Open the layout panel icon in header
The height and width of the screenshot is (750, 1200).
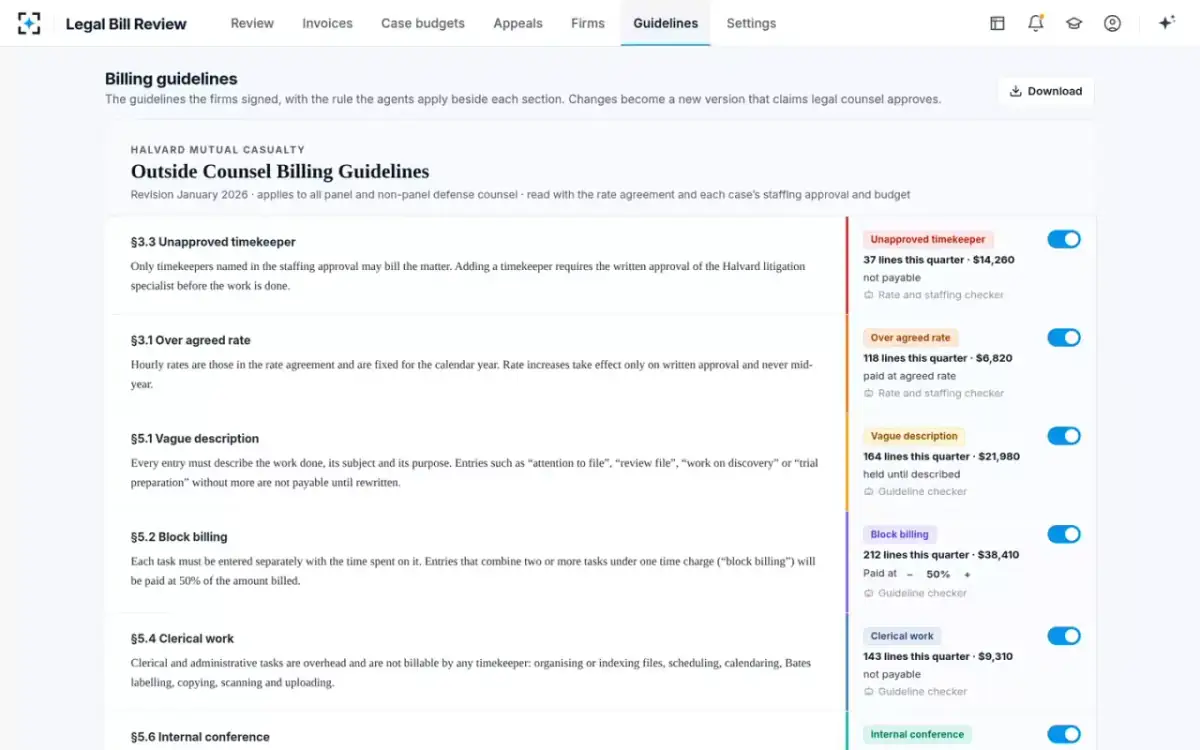pyautogui.click(x=997, y=23)
